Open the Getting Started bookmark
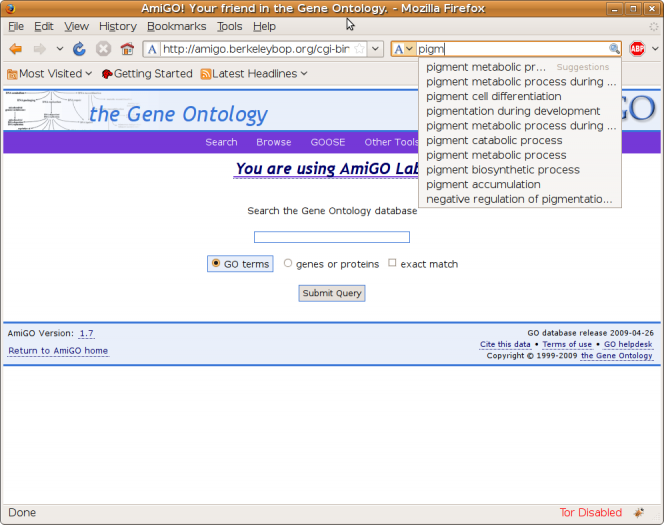The height and width of the screenshot is (525, 664). click(147, 74)
